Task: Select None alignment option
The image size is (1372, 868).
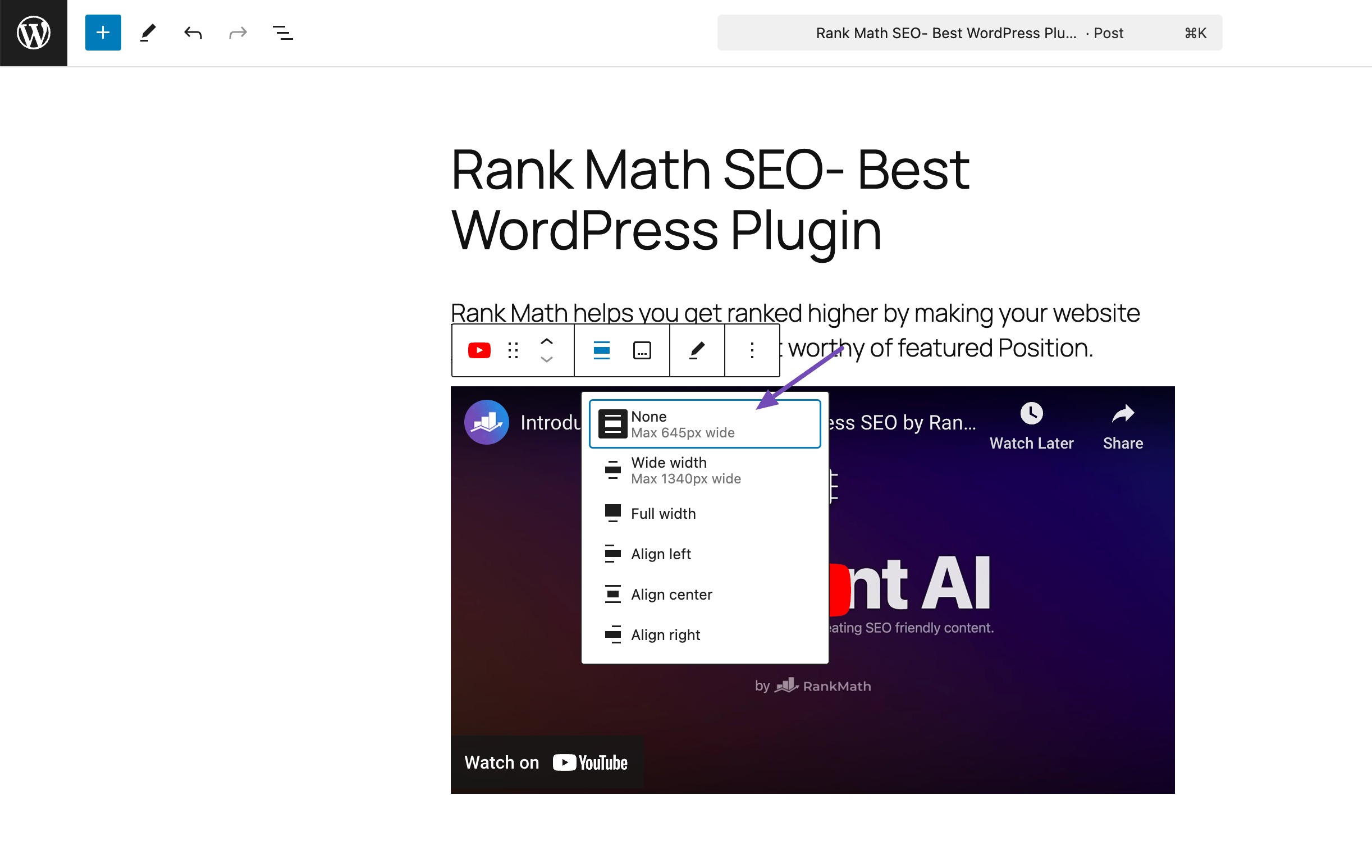Action: [705, 423]
